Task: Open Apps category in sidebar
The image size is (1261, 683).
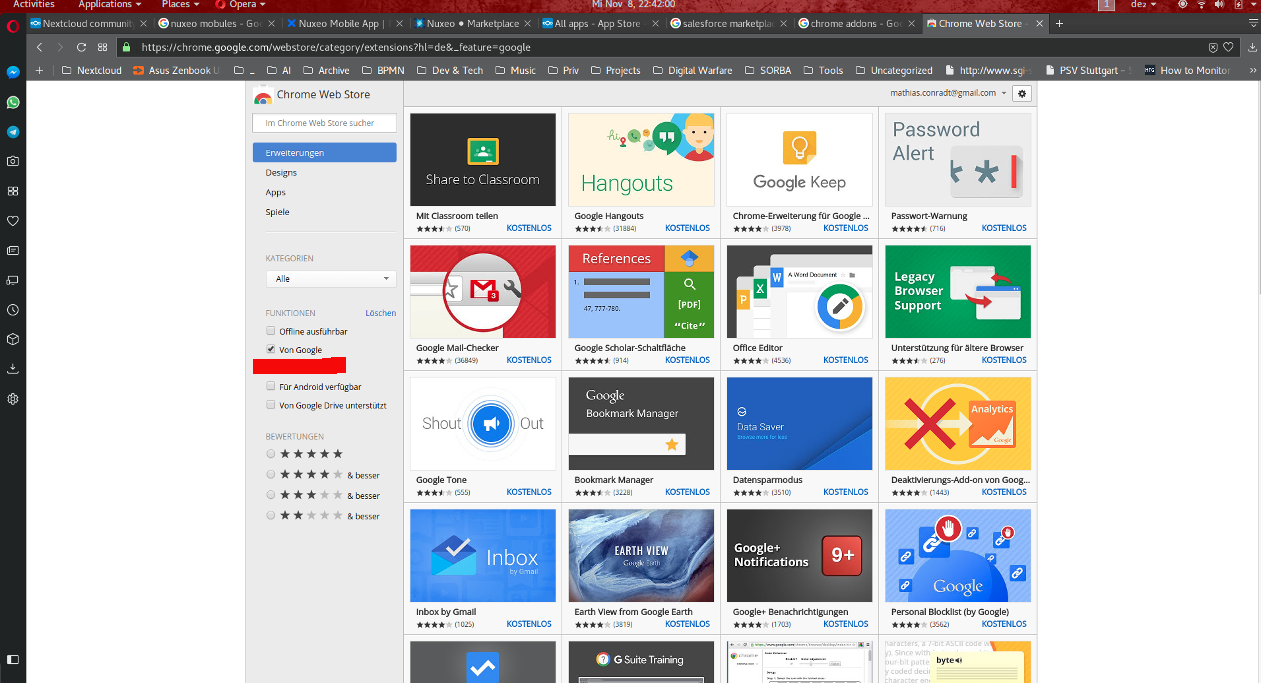Action: pos(275,192)
